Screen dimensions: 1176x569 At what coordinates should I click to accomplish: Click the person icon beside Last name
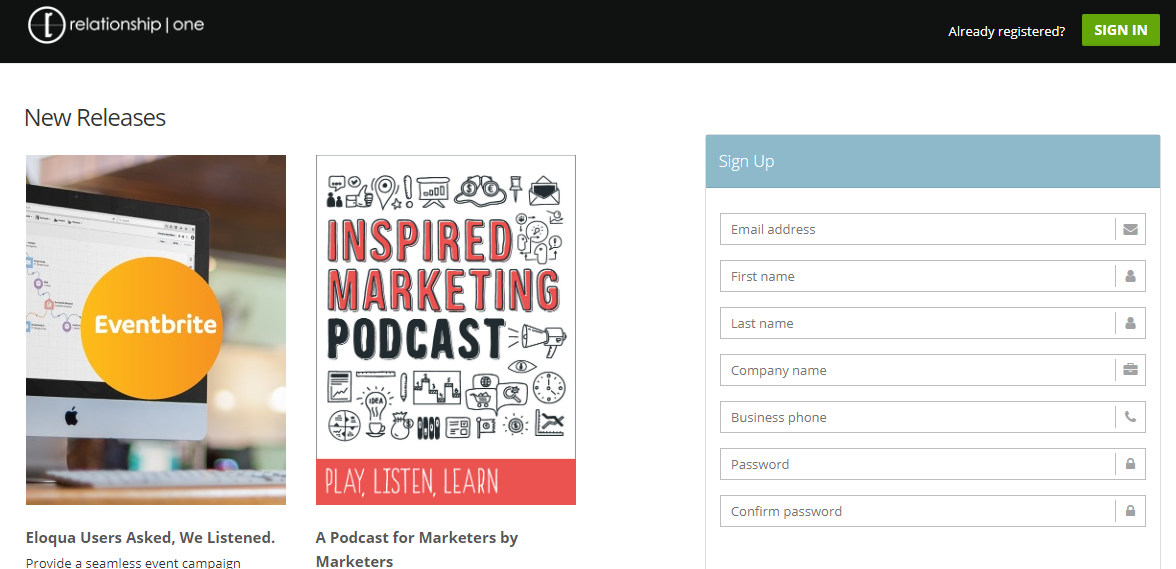1130,324
